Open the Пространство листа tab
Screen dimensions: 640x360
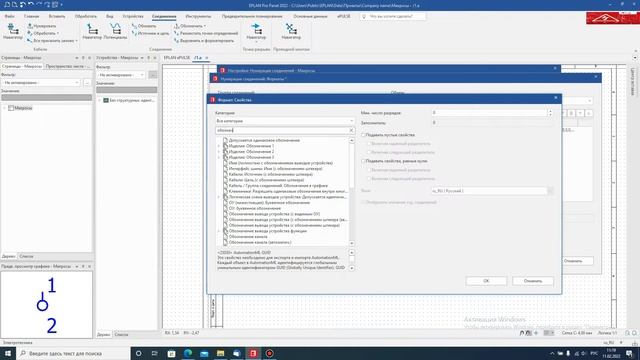click(68, 66)
